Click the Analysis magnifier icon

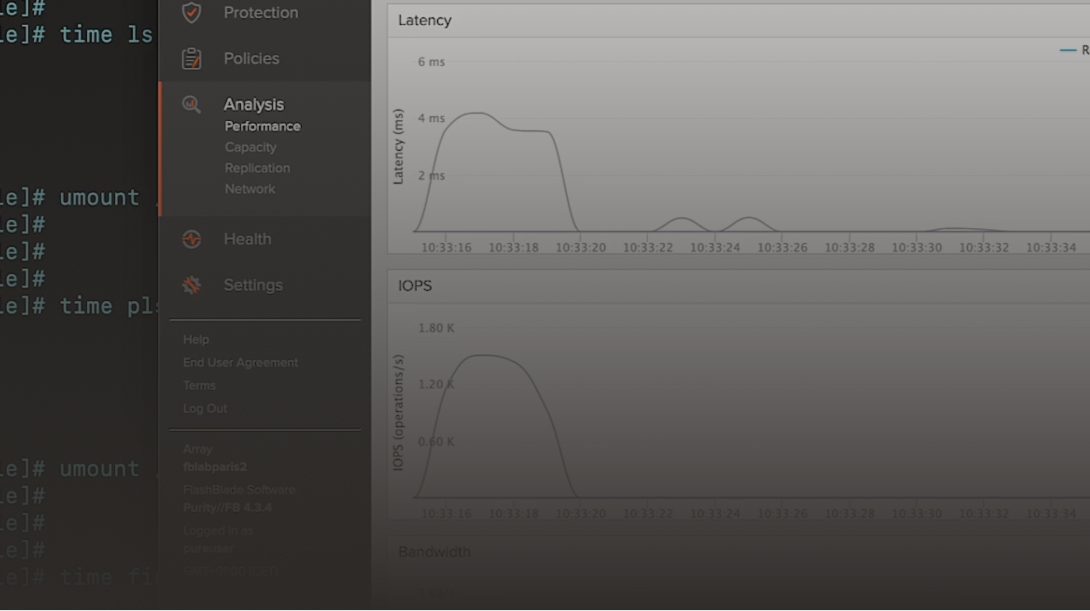point(191,105)
